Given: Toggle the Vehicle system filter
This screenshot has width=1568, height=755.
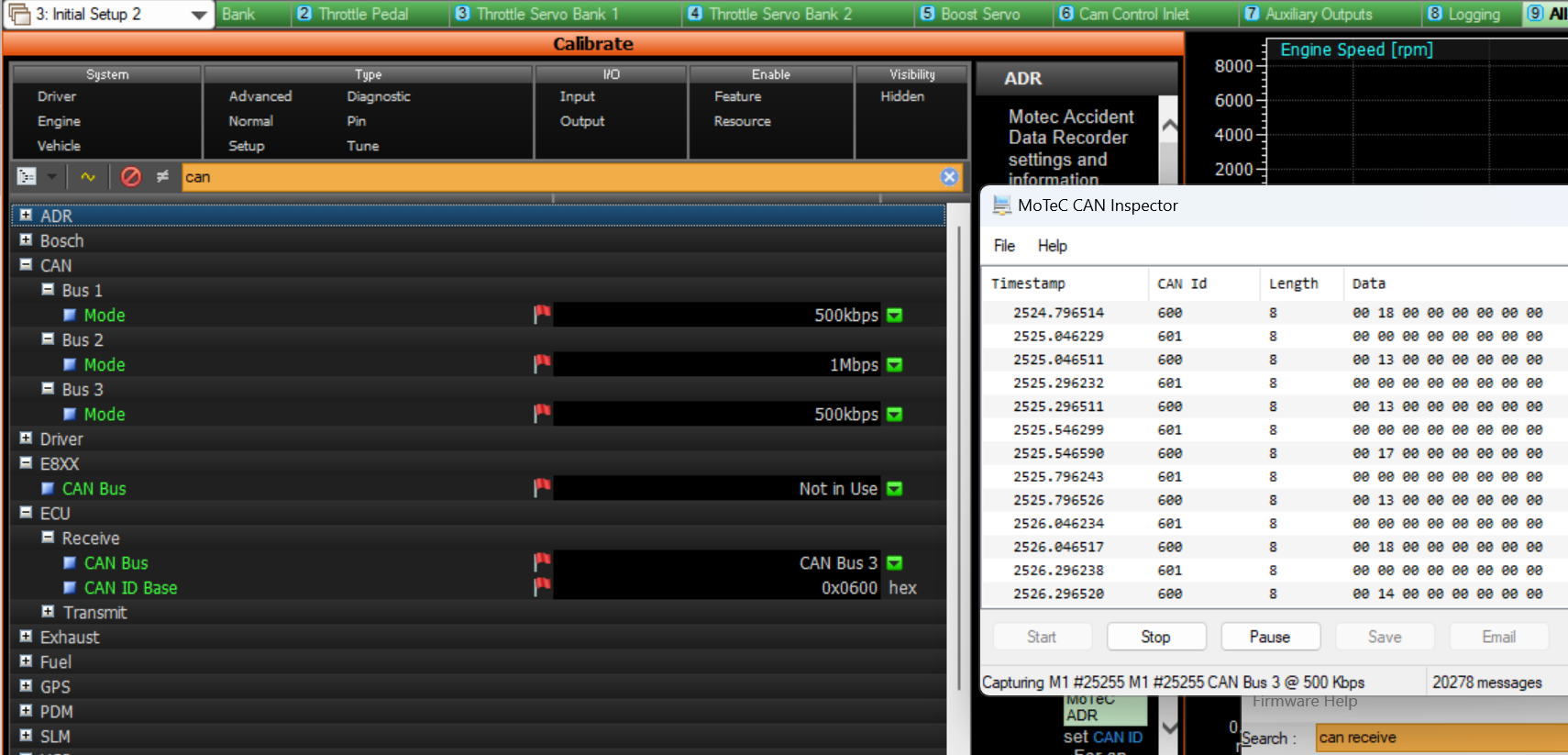Looking at the screenshot, I should (59, 146).
